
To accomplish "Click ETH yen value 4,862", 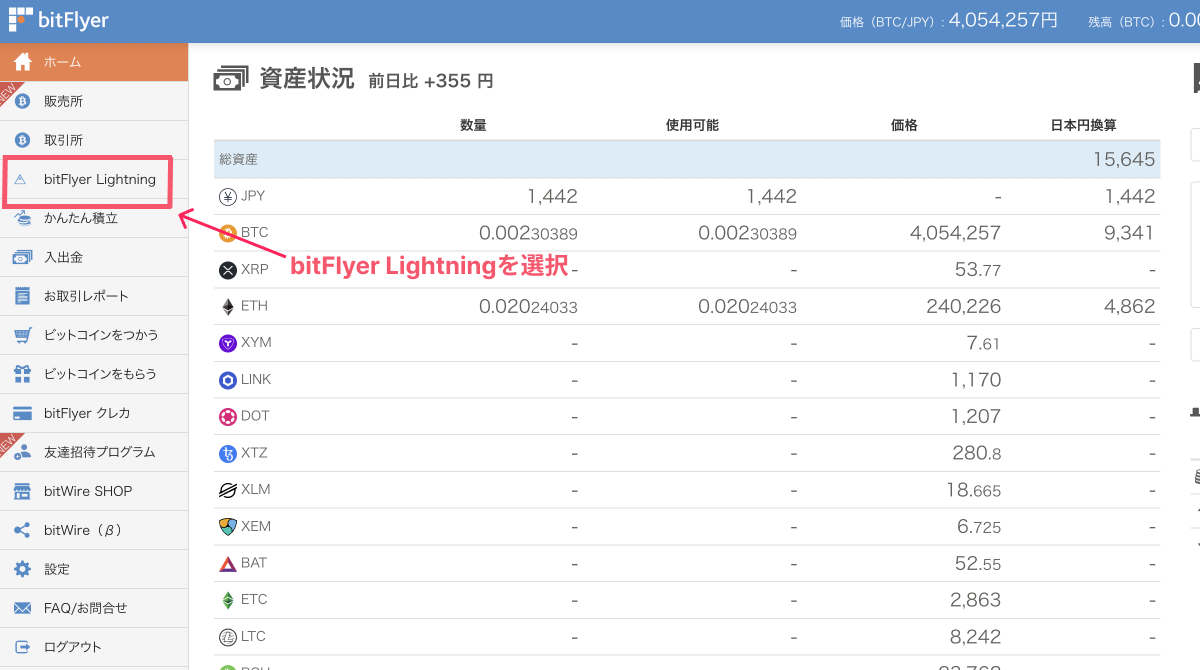I will click(x=1130, y=306).
